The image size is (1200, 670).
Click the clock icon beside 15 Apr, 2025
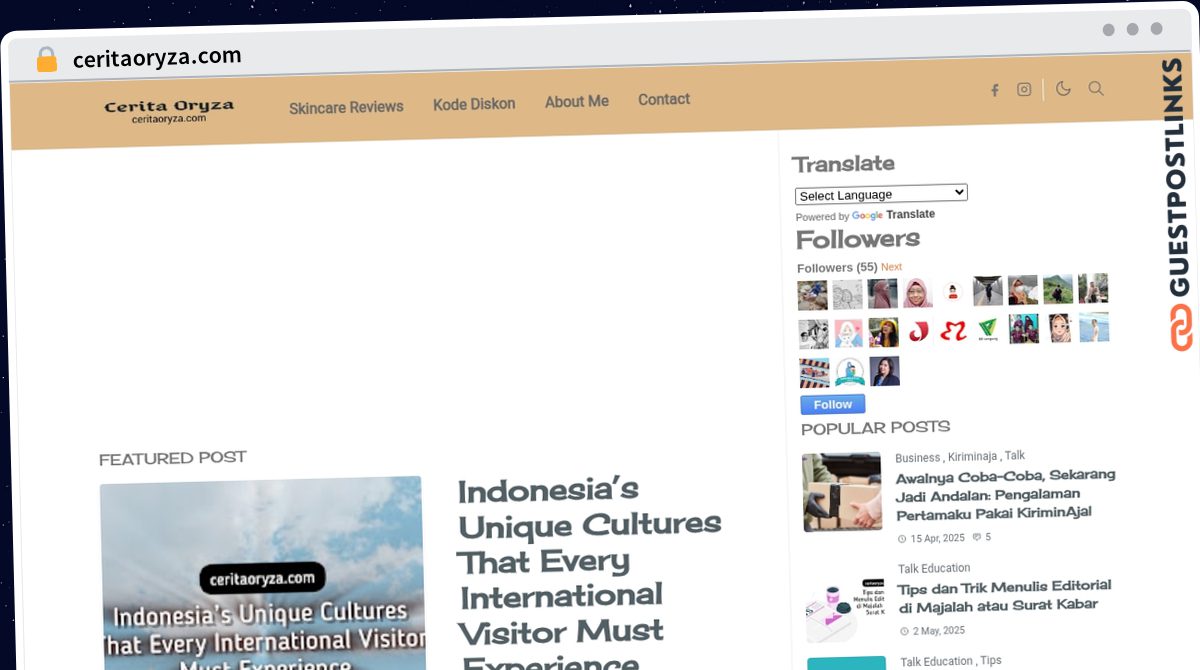[x=903, y=539]
